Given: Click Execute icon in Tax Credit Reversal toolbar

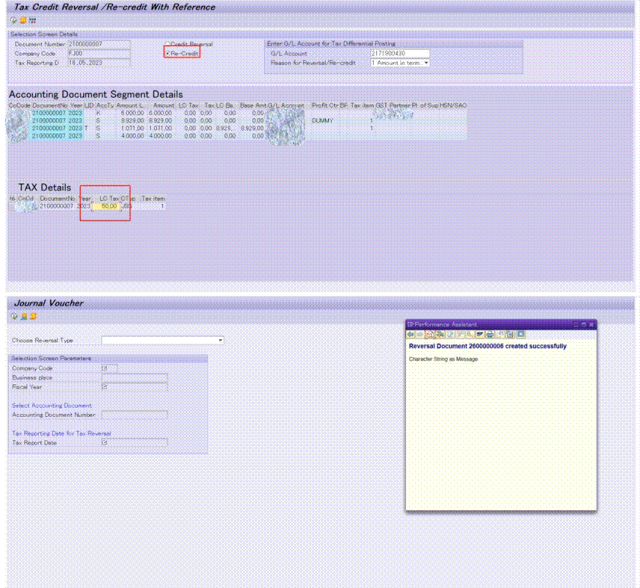Looking at the screenshot, I should coord(13,20).
